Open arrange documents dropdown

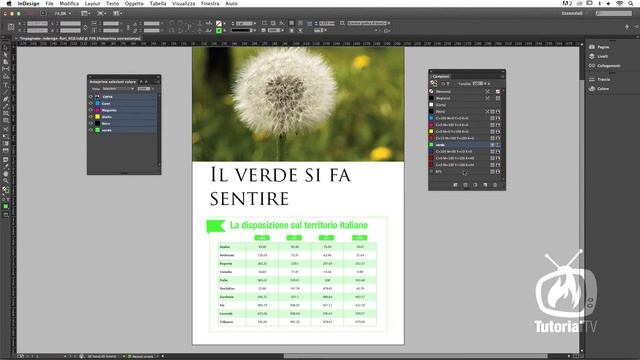(118, 13)
